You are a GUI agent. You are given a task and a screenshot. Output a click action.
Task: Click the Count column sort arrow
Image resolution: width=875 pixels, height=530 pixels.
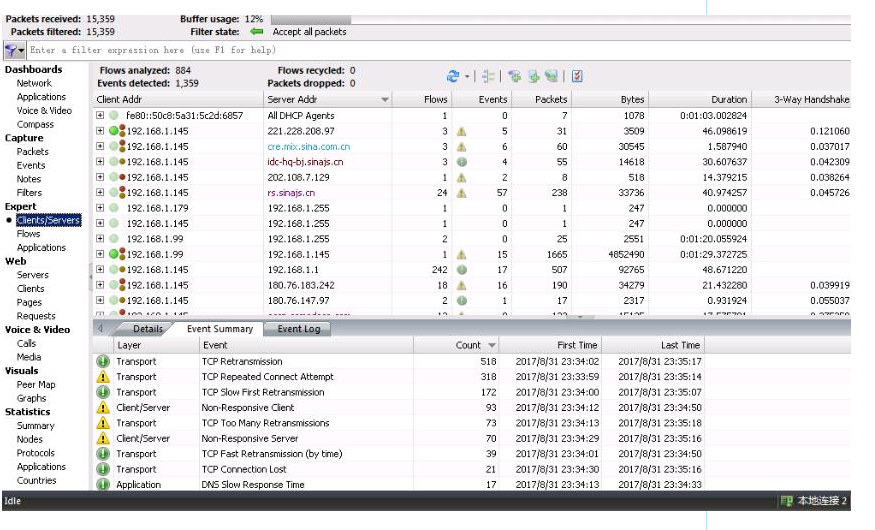click(x=492, y=345)
